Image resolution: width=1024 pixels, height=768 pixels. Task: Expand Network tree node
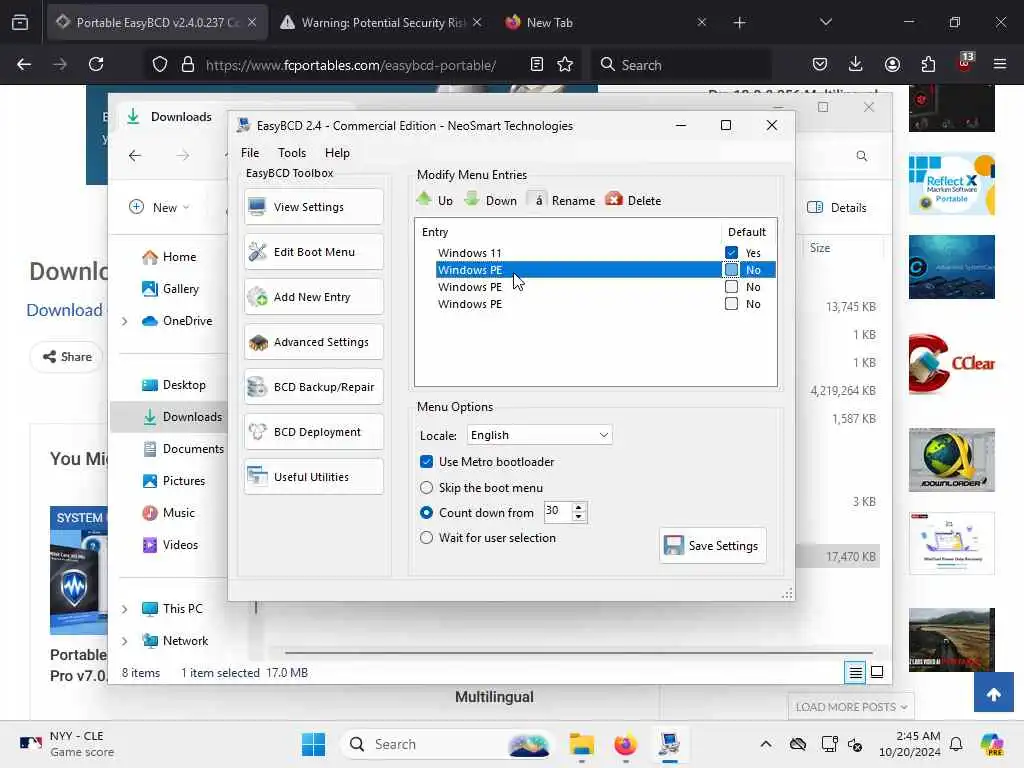[124, 641]
